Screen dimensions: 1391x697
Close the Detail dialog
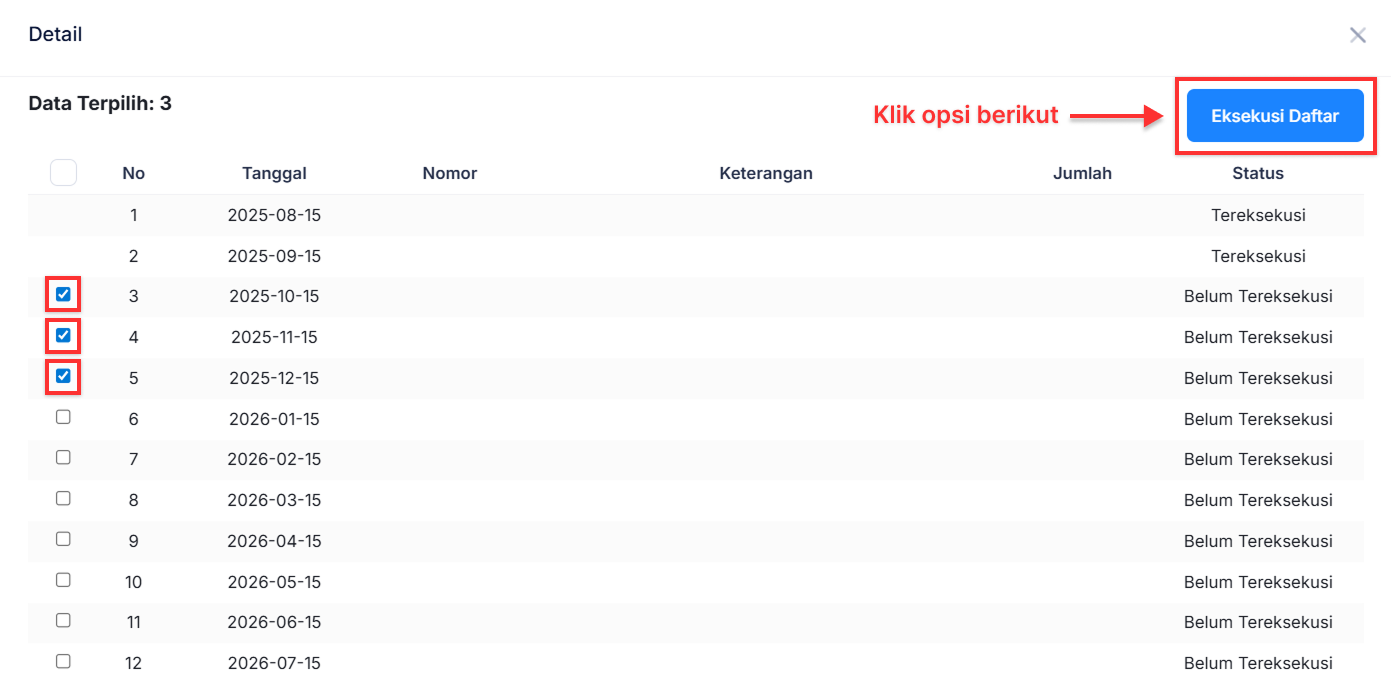pyautogui.click(x=1357, y=36)
